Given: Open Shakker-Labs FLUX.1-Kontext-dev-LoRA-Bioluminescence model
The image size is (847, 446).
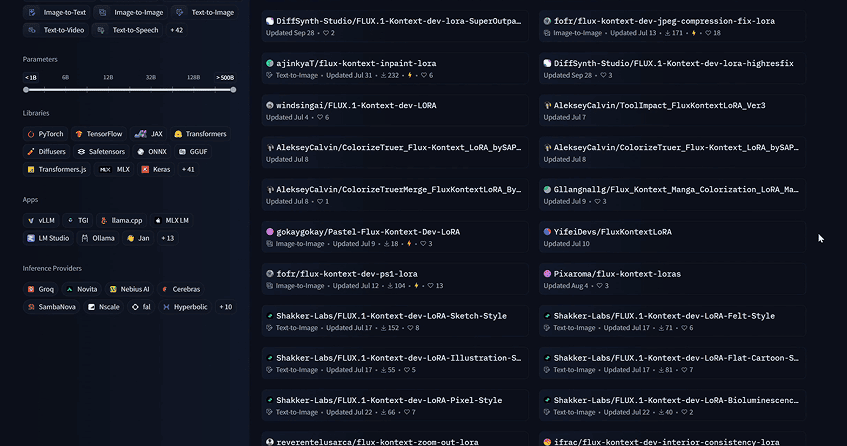Looking at the screenshot, I should 673,406.
